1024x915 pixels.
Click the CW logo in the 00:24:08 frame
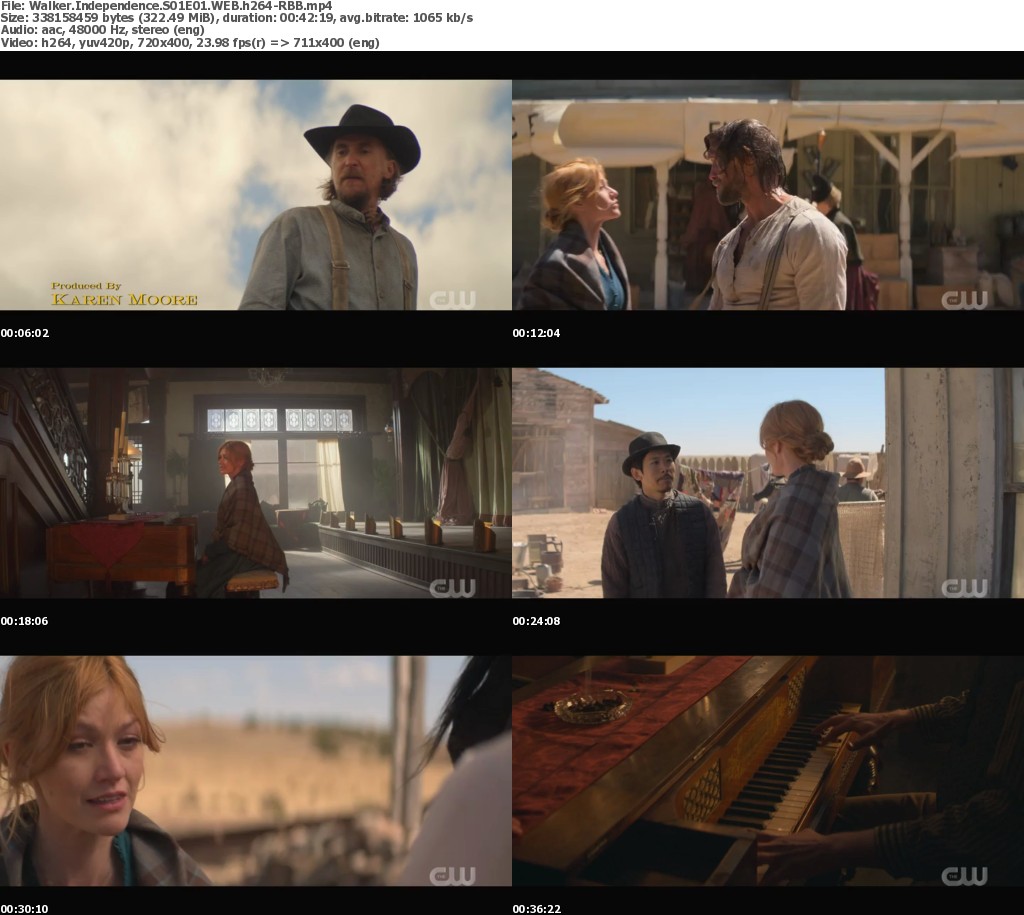click(x=964, y=587)
